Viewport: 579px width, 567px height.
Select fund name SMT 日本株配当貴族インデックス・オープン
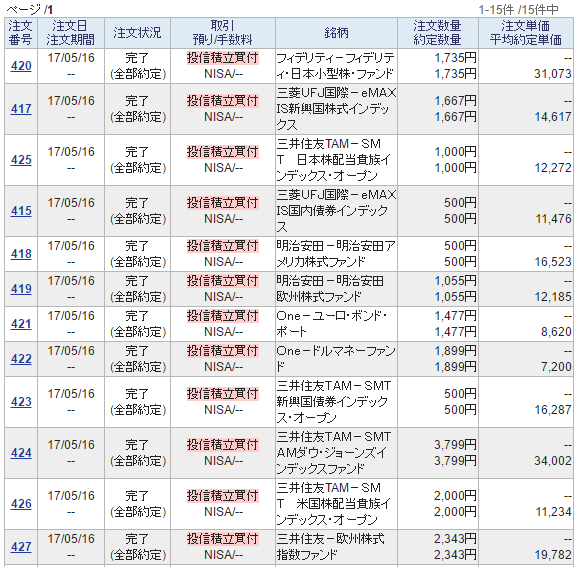click(x=333, y=160)
